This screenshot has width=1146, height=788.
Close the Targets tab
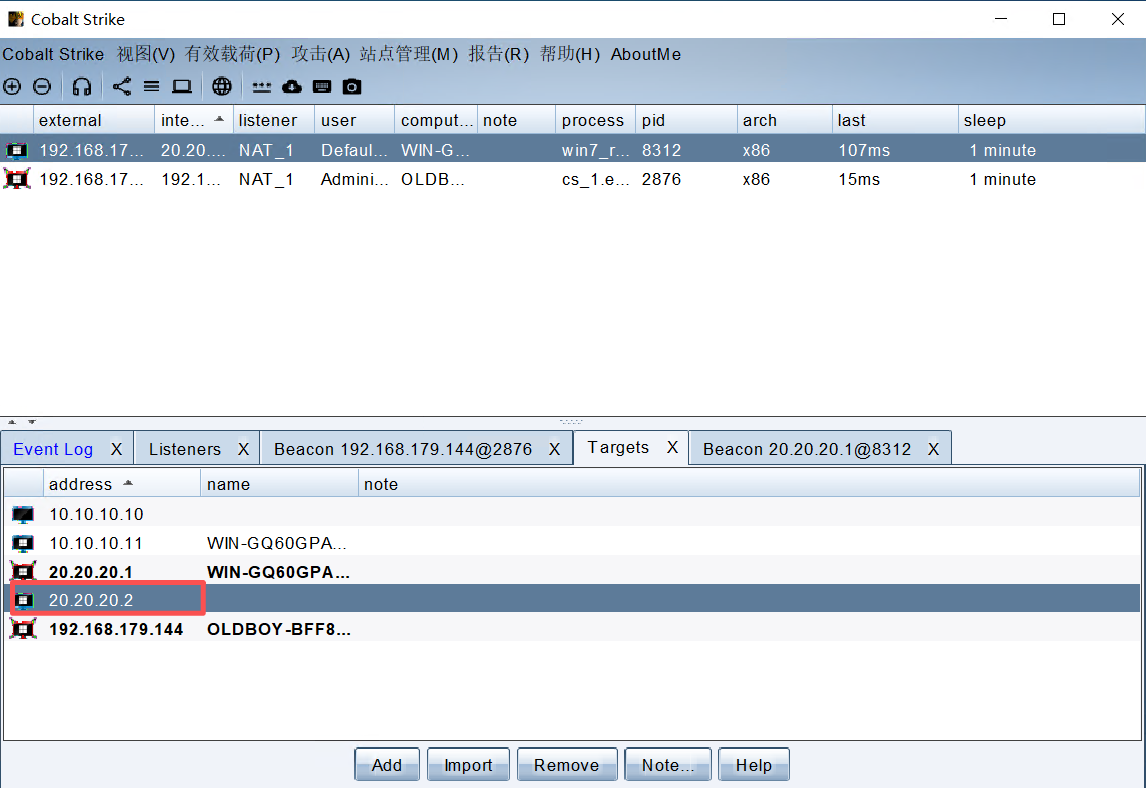(x=672, y=447)
